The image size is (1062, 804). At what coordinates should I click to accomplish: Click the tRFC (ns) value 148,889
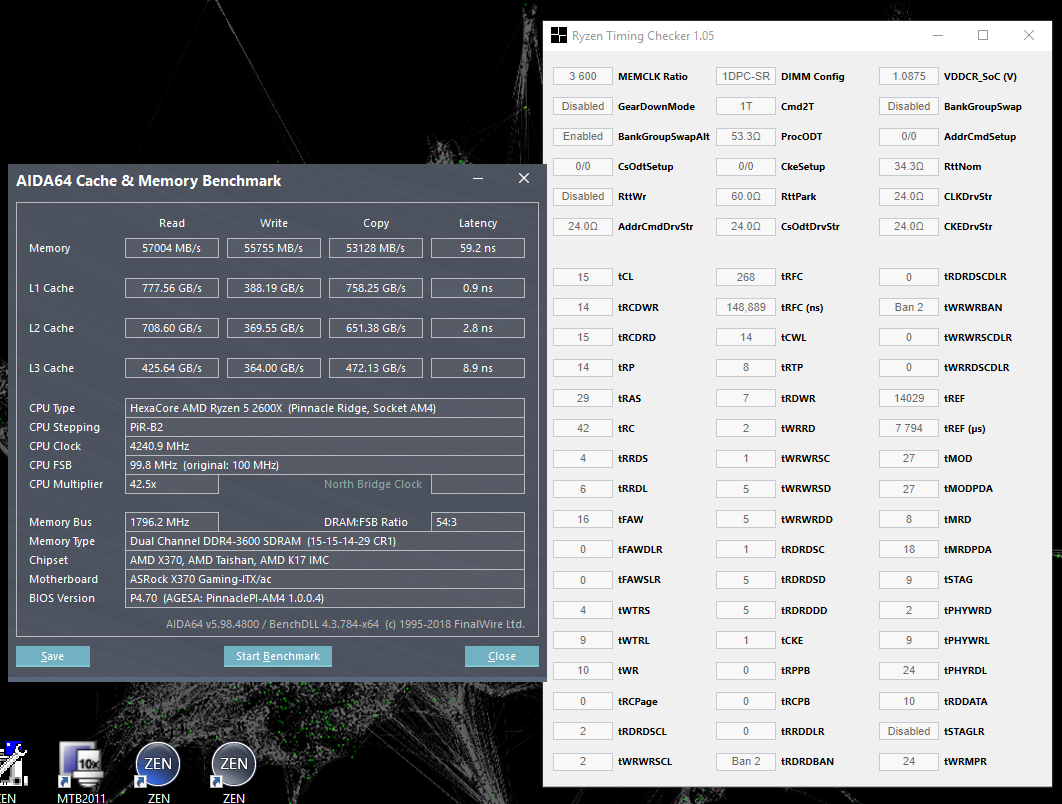pos(746,307)
